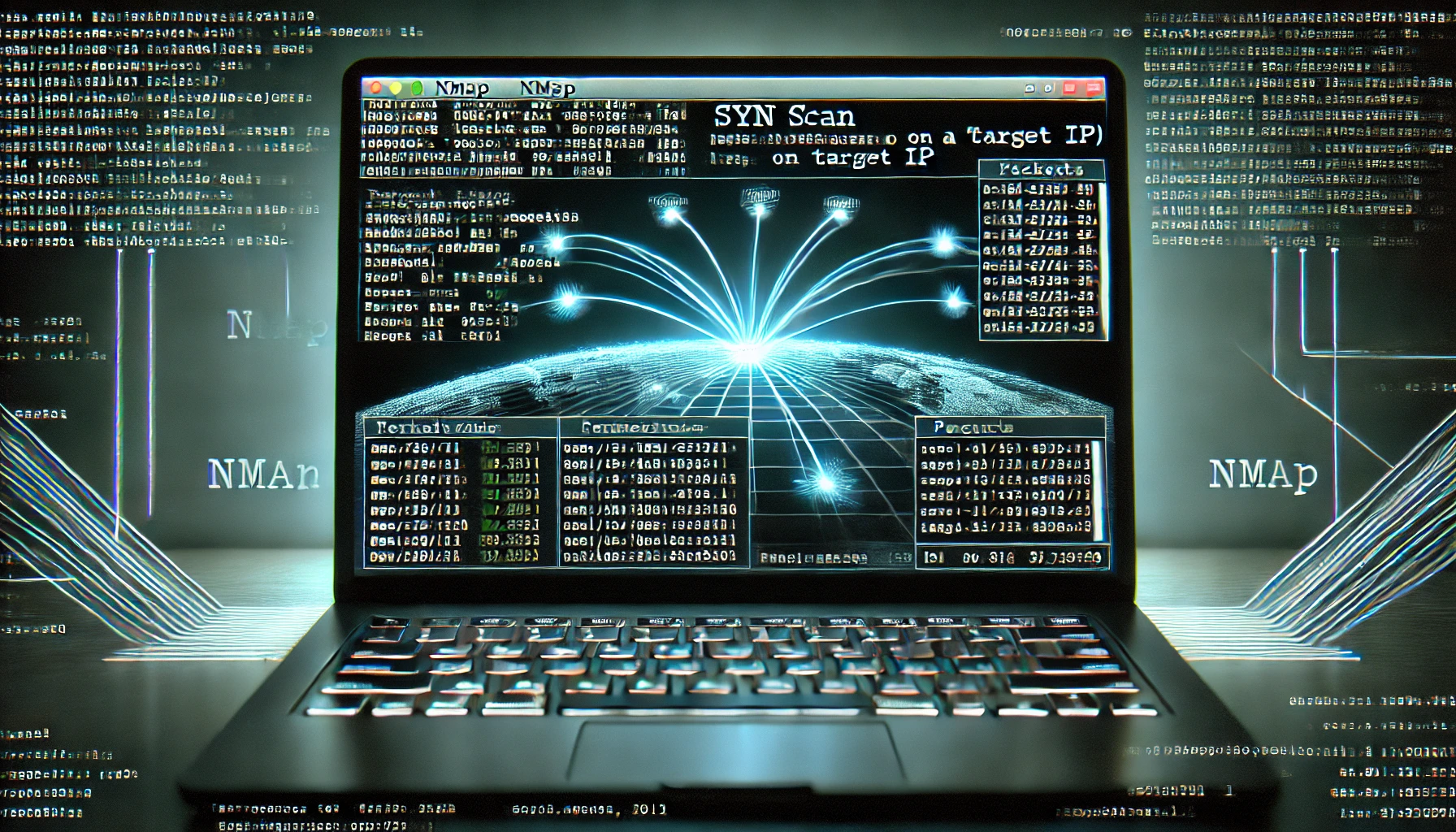1456x832 pixels.
Task: Click the text "on a target IP)"
Action: coord(1004,136)
